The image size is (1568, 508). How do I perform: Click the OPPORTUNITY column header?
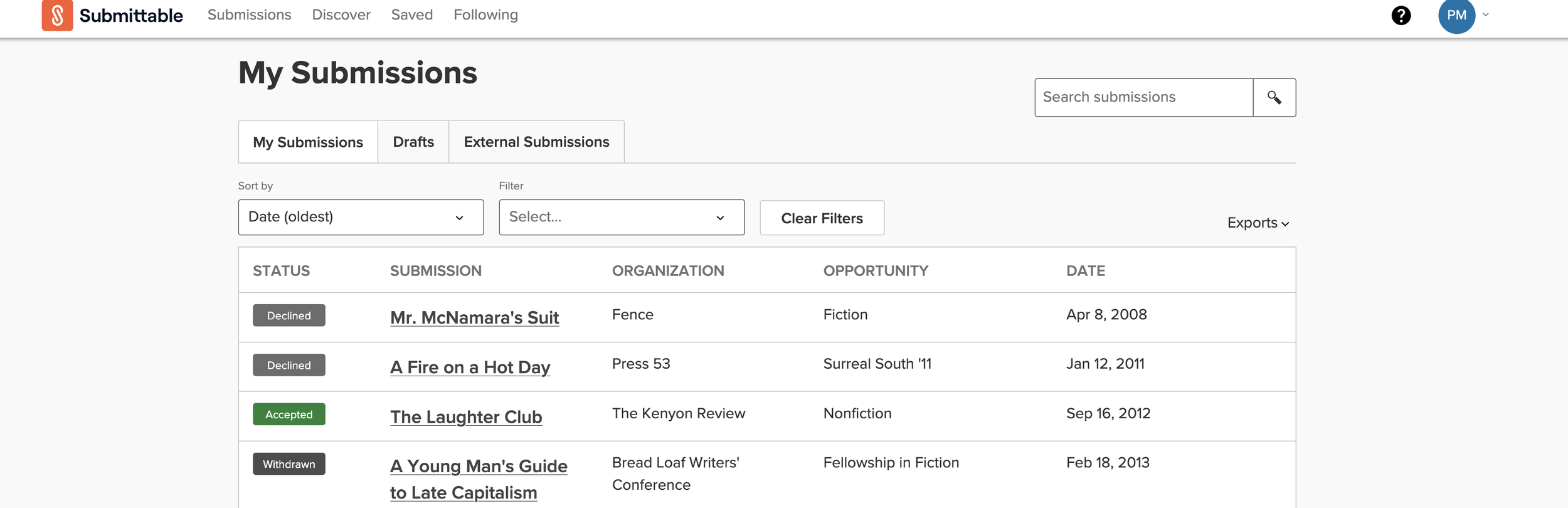(876, 270)
